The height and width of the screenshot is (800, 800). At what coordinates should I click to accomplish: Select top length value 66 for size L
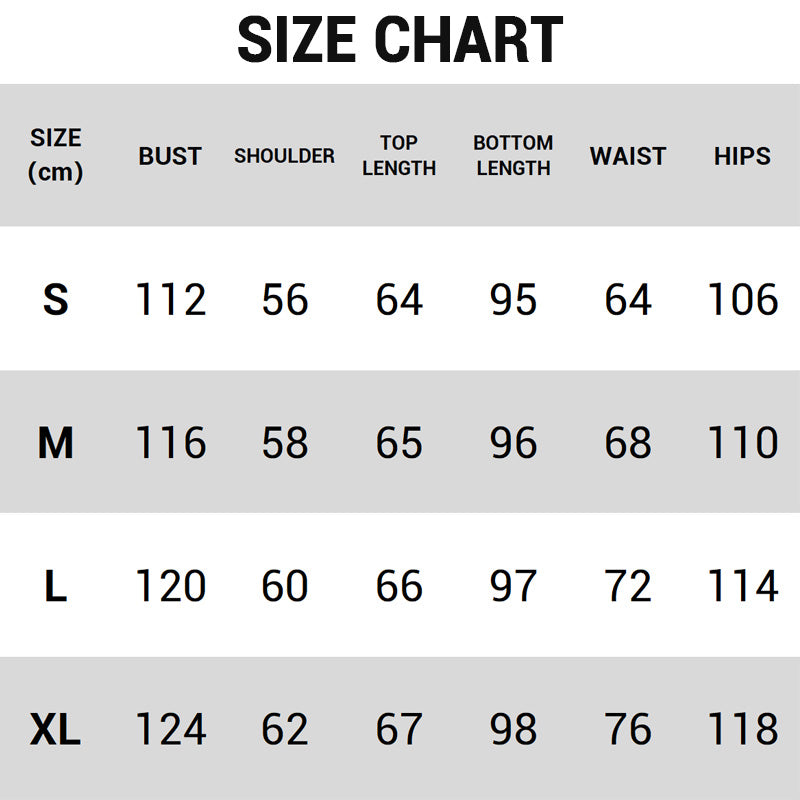399,586
